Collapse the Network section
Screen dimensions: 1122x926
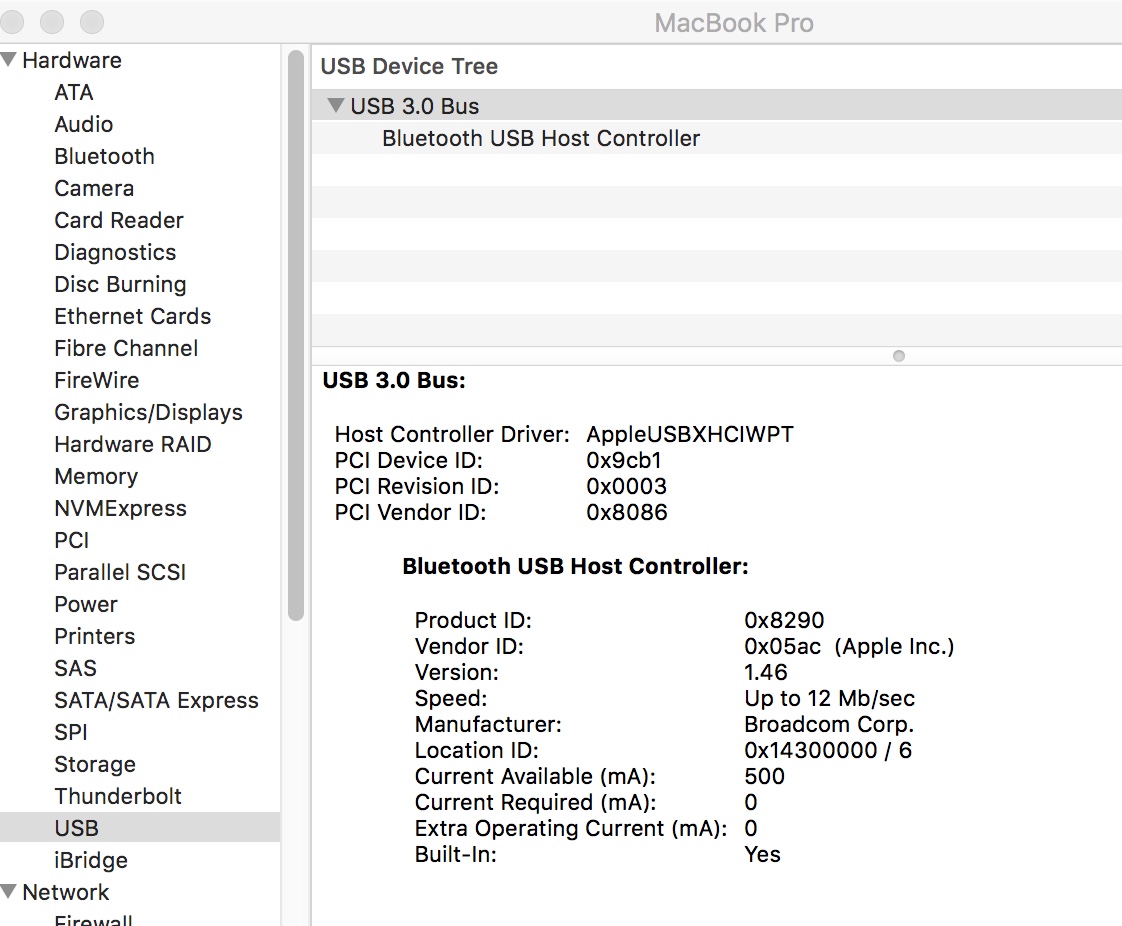click(9, 891)
